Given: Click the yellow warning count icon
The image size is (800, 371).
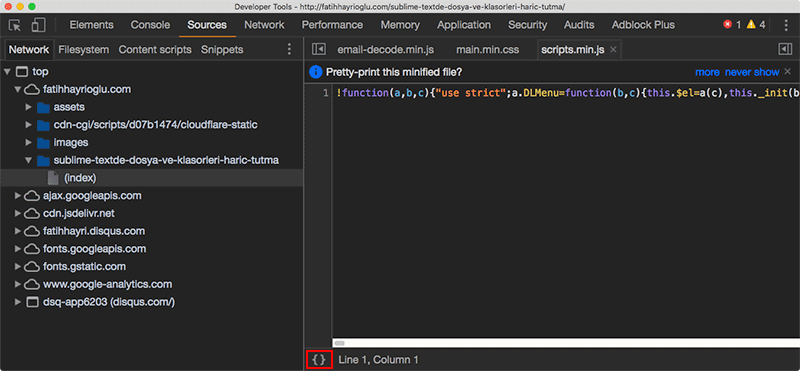Looking at the screenshot, I should (751, 24).
